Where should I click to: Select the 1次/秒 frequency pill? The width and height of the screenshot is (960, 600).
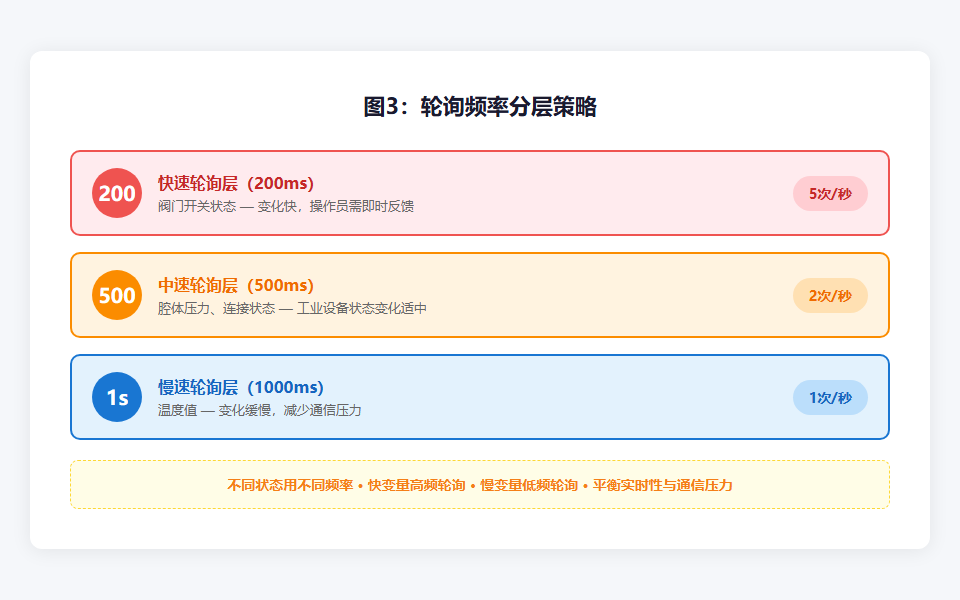pyautogui.click(x=830, y=397)
